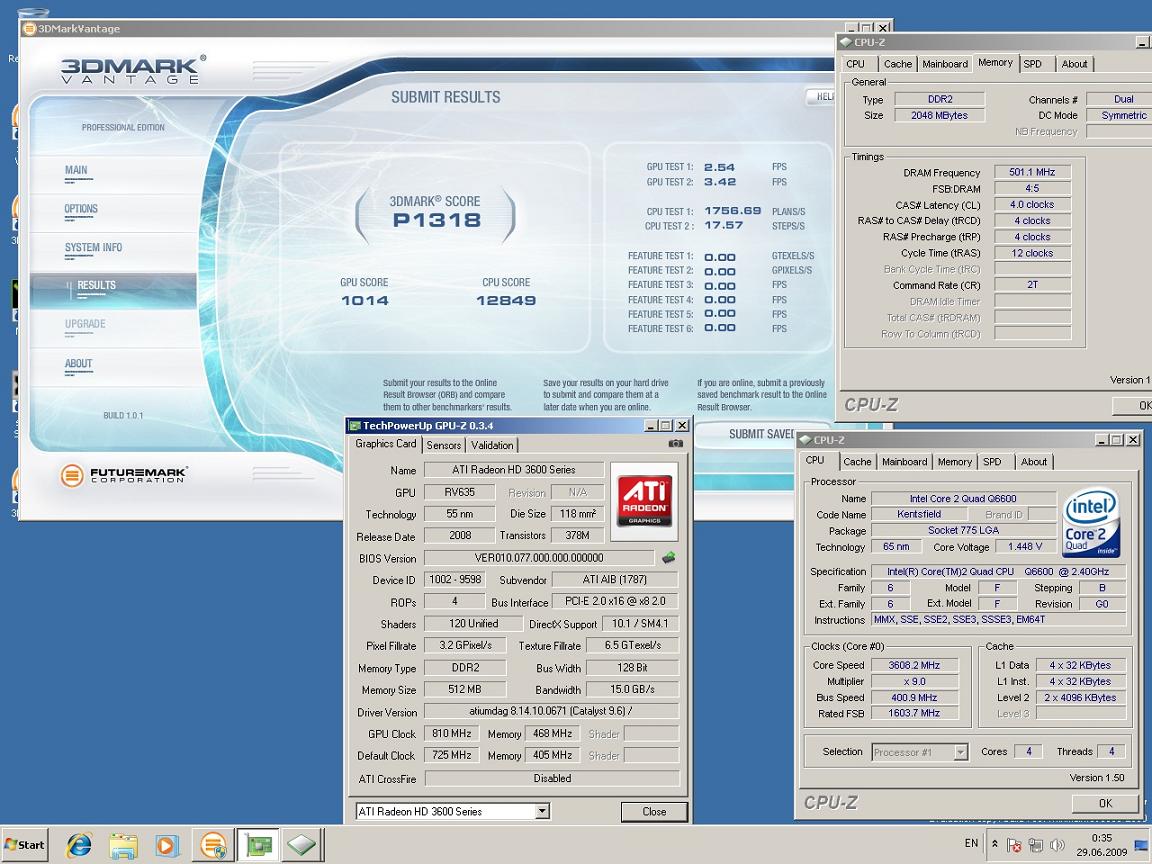Open CPU tab in upper CPU-Z window

[855, 64]
